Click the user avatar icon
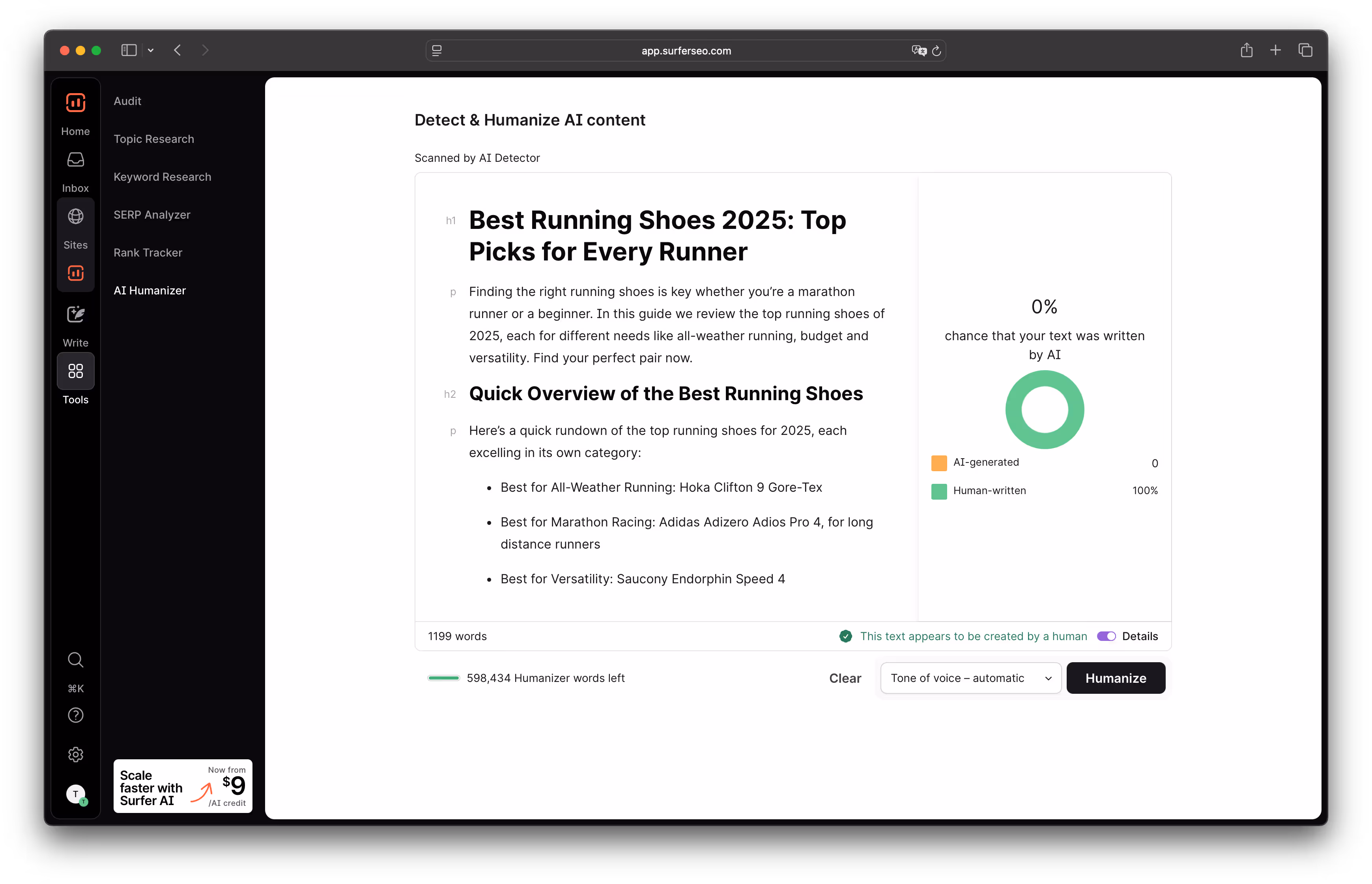 coord(75,794)
